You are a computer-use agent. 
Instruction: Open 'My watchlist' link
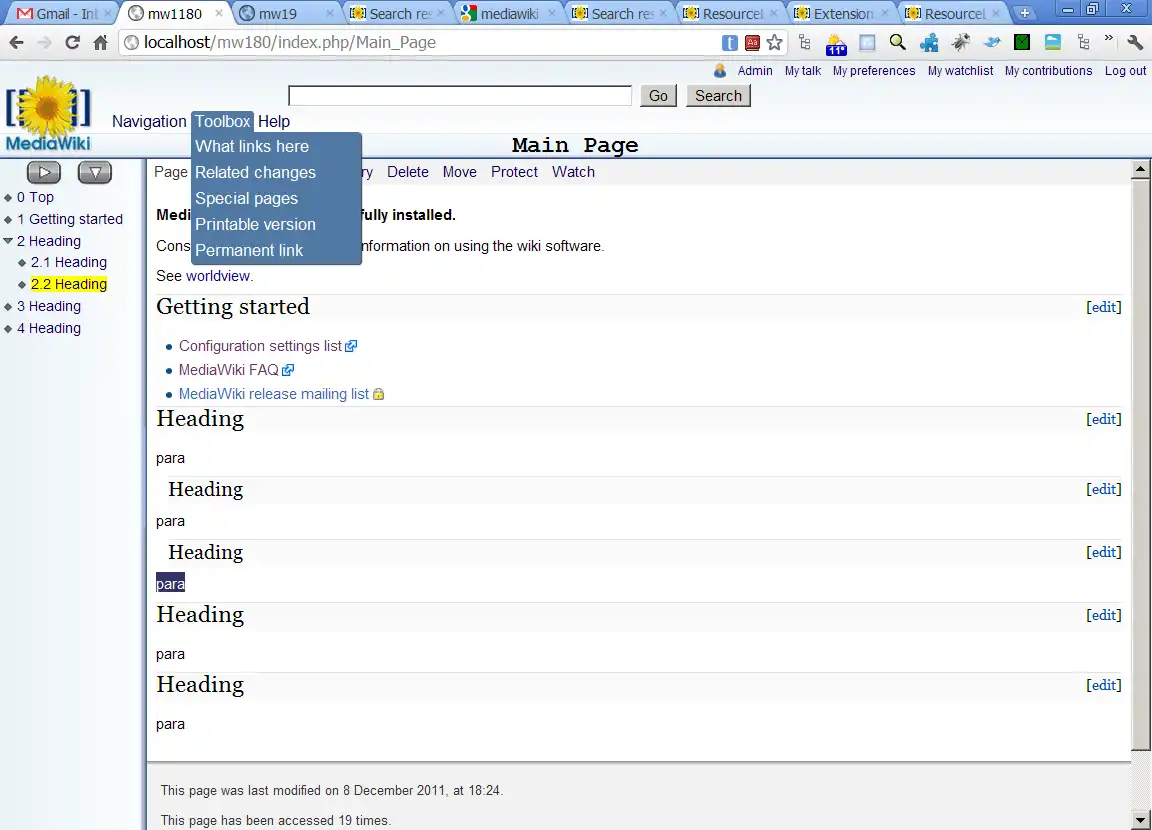tap(960, 71)
